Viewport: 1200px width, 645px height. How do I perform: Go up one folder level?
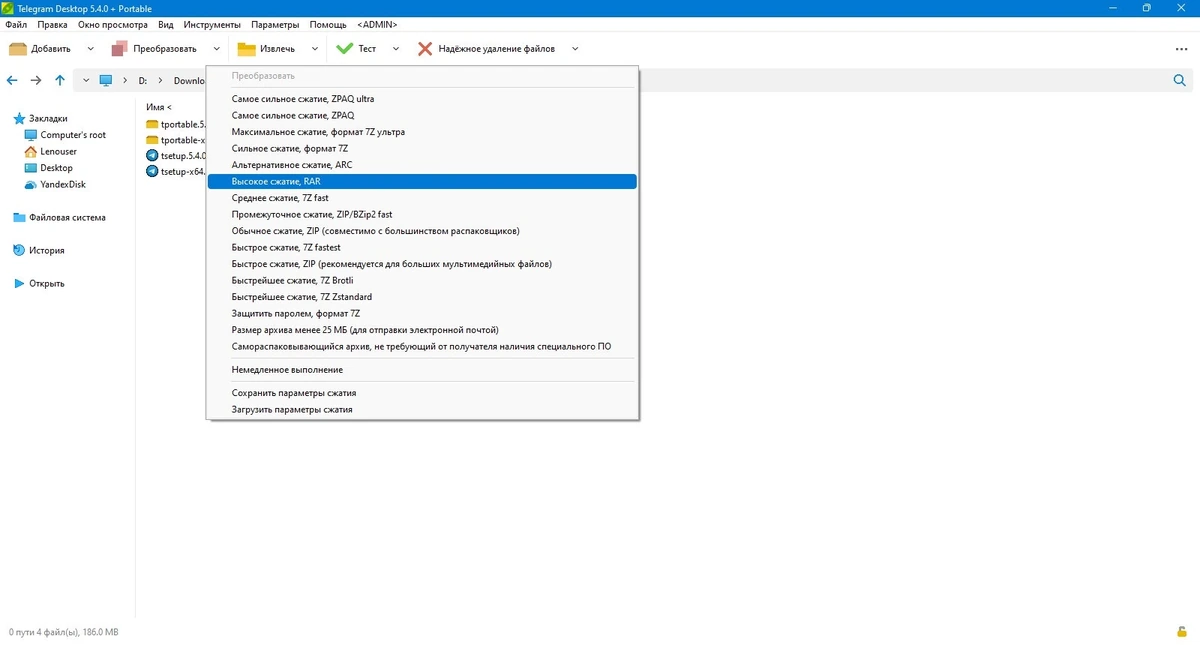[60, 80]
